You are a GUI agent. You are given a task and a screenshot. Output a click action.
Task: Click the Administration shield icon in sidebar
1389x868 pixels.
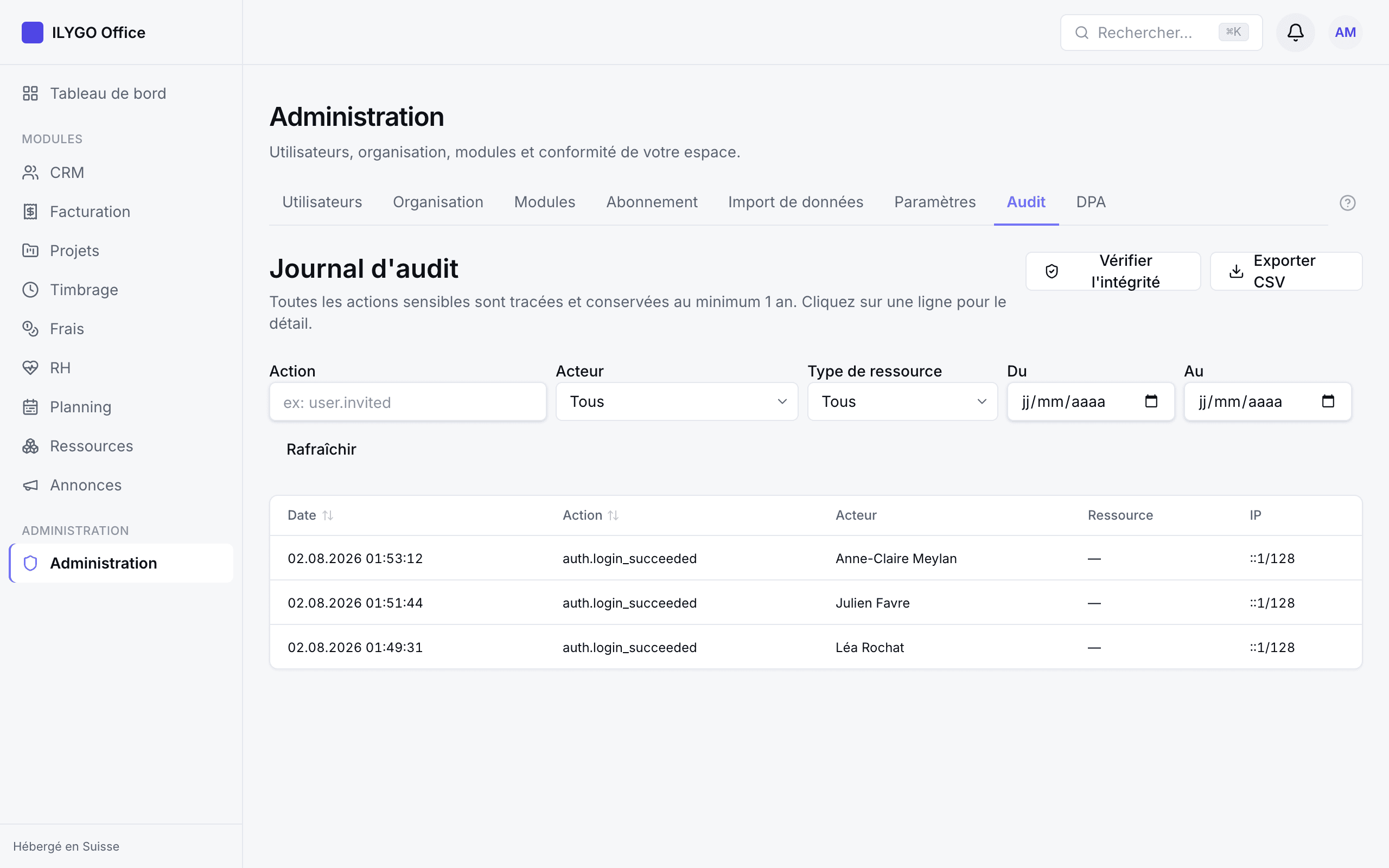click(x=30, y=563)
